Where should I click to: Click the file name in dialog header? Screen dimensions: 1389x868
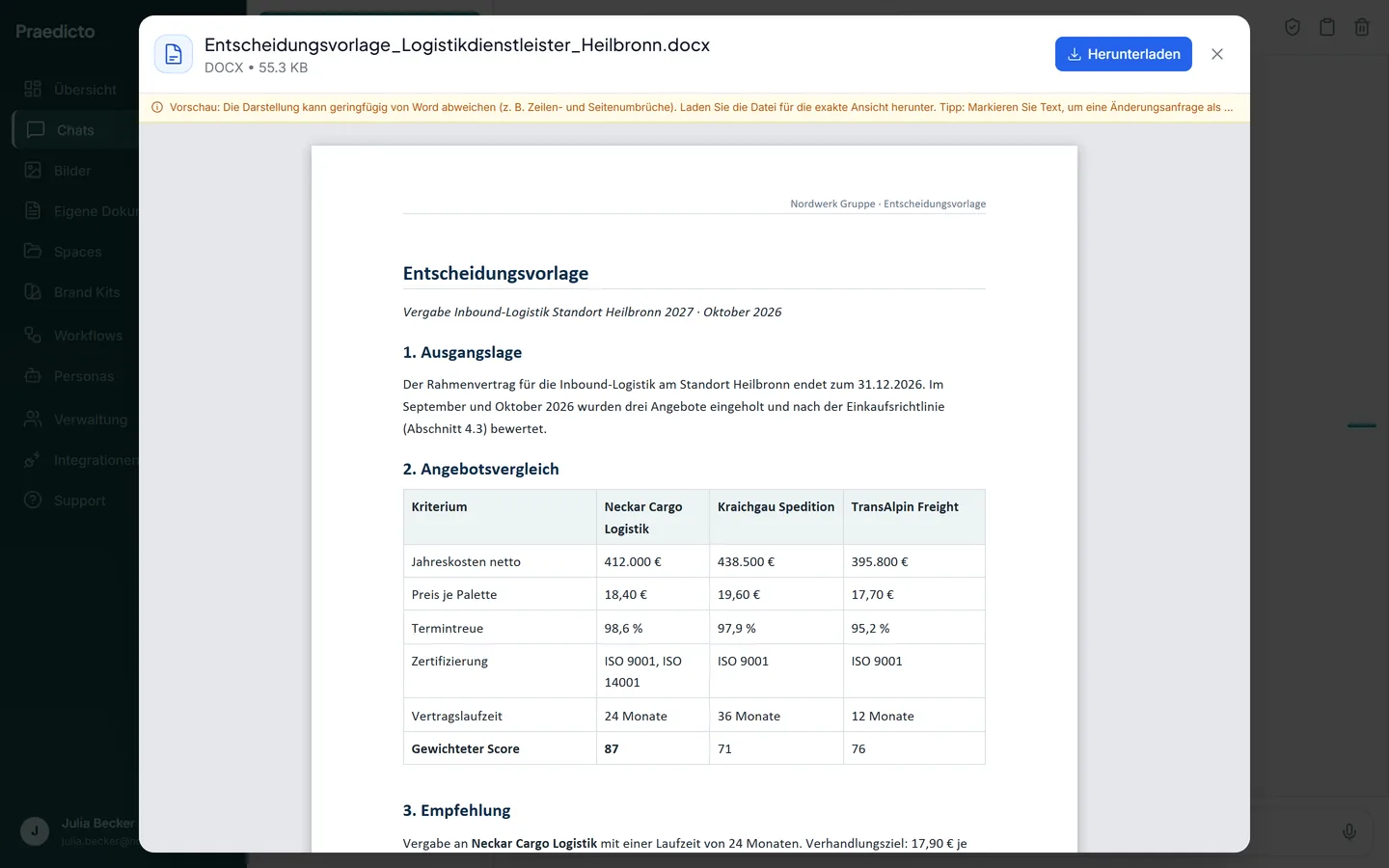pos(457,45)
